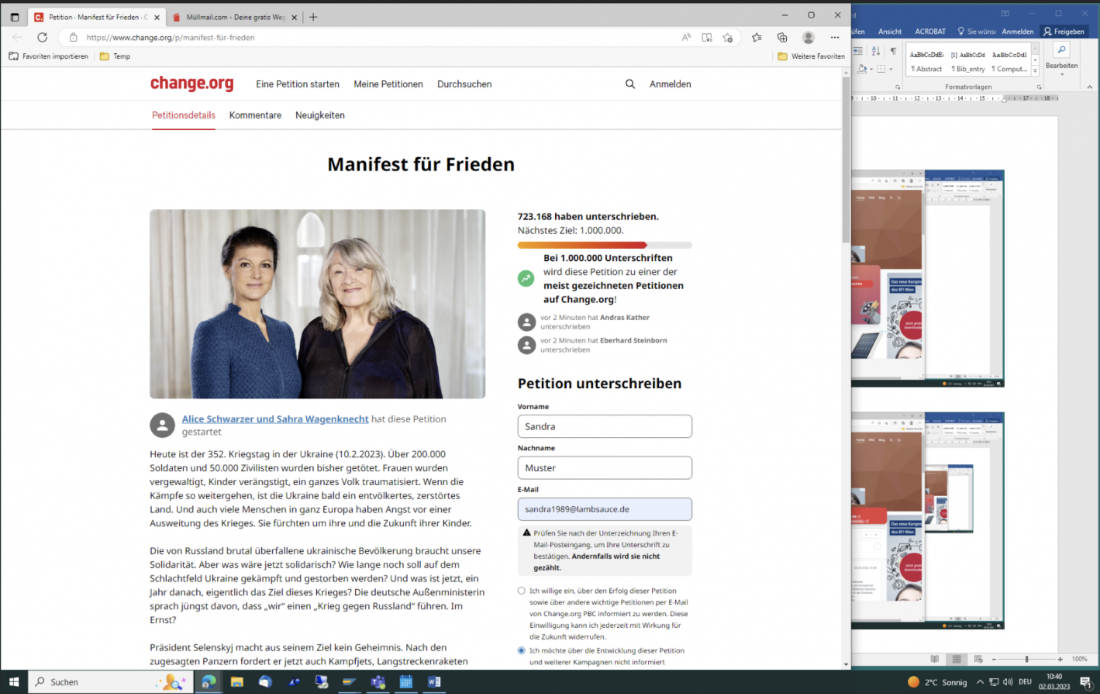Open Word from the Windows taskbar

(434, 682)
